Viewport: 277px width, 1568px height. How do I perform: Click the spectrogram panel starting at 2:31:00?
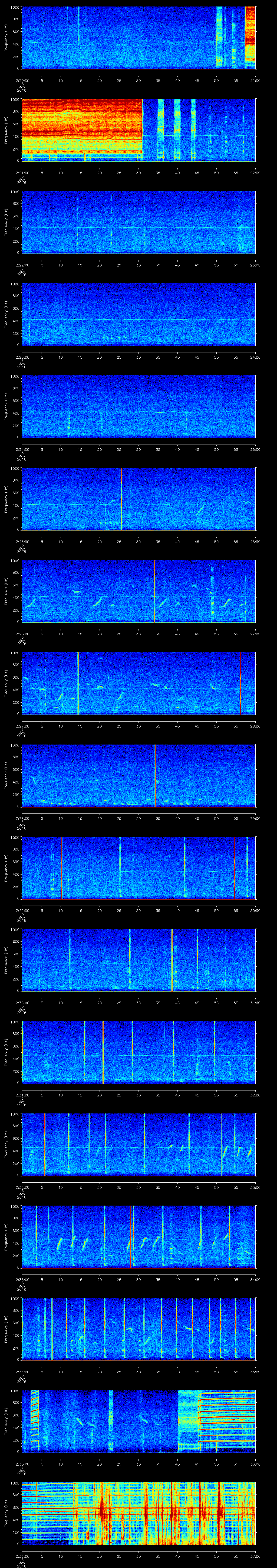coord(138,1052)
